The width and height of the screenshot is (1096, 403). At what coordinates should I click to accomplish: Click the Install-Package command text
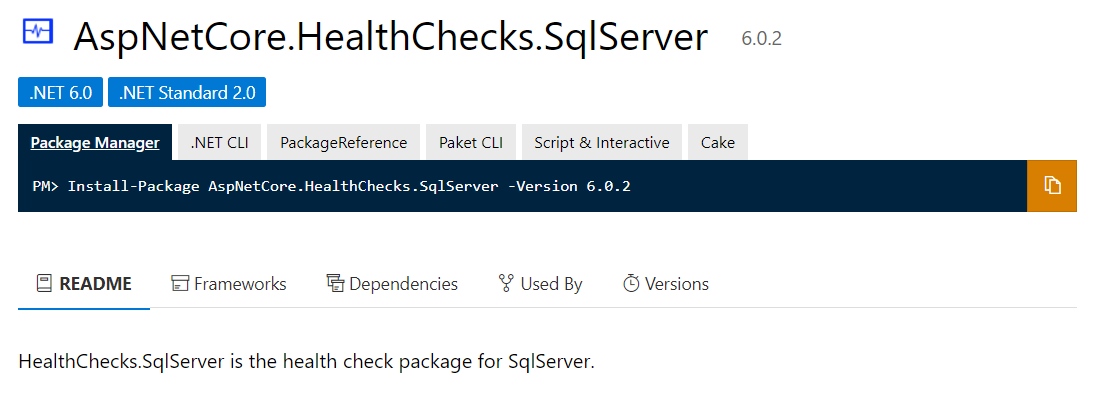[x=349, y=186]
